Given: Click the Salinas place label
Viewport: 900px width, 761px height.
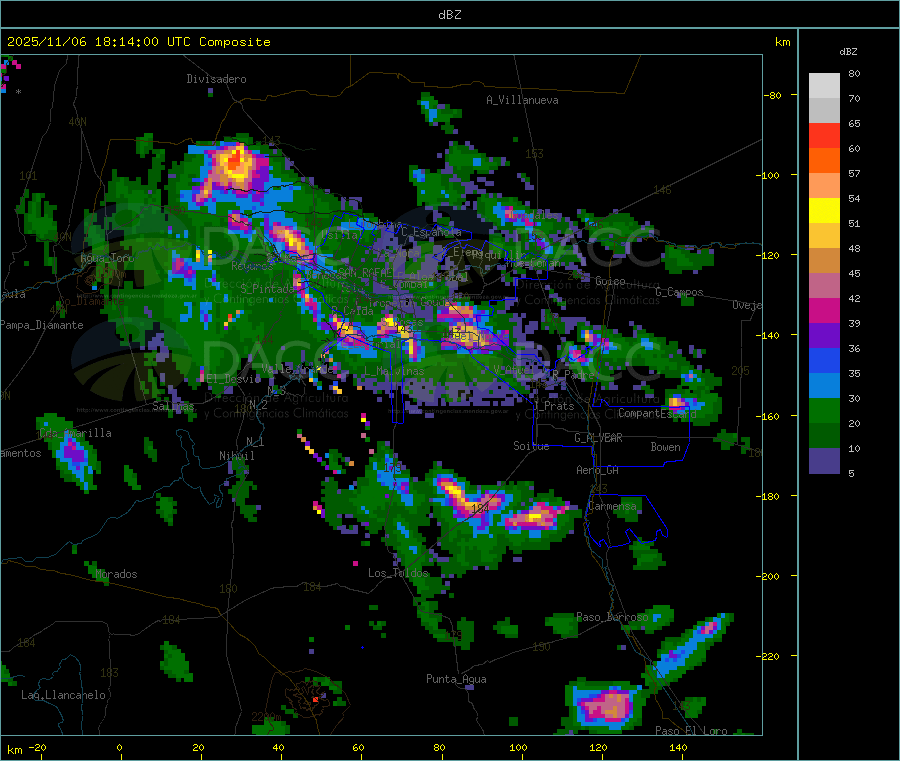Looking at the screenshot, I should click(173, 406).
